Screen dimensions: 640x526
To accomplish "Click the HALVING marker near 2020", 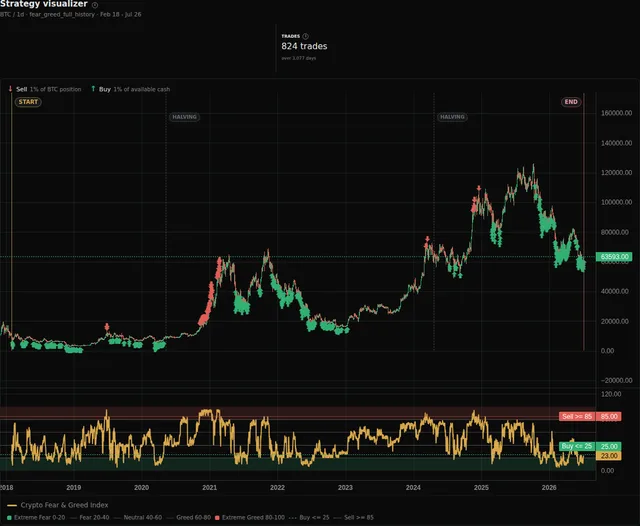I will point(184,117).
